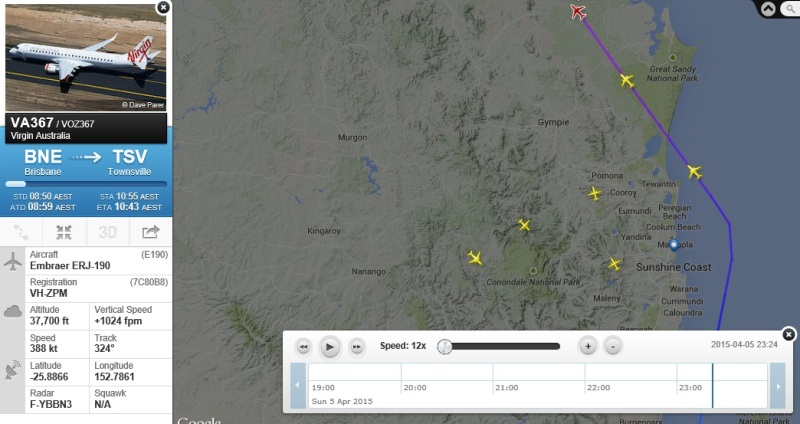Screen dimensions: 800x424
Task: Shift the timeline earlier with the left arrow
Action: [x=298, y=386]
